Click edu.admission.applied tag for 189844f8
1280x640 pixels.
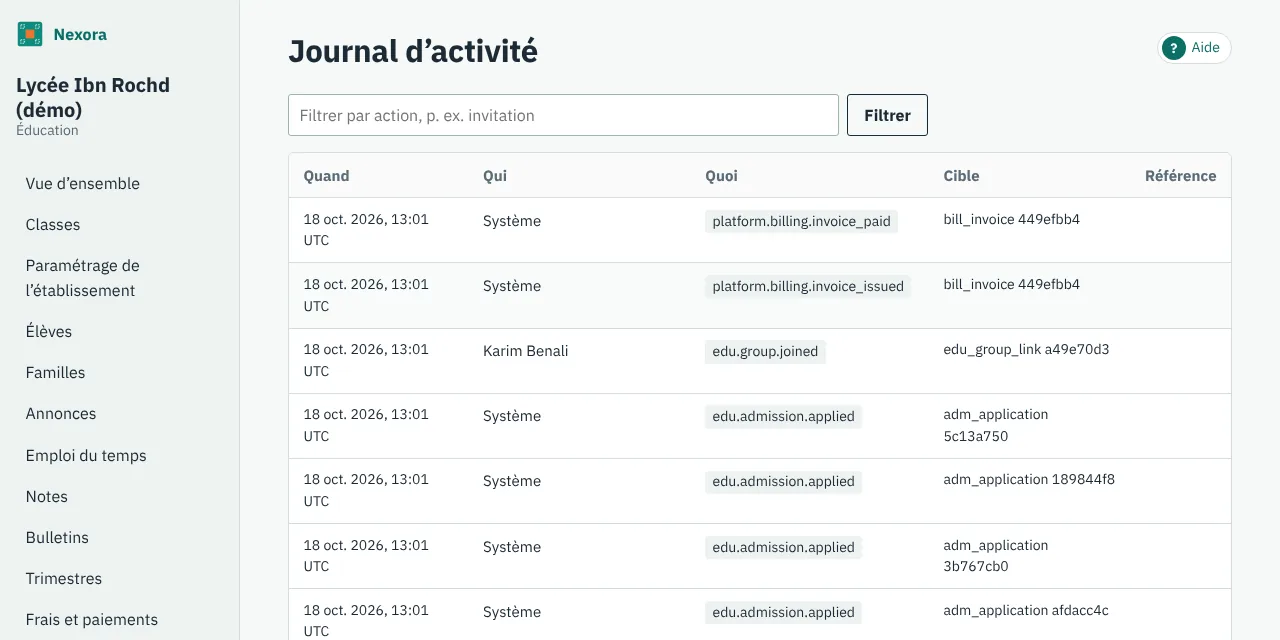click(783, 482)
